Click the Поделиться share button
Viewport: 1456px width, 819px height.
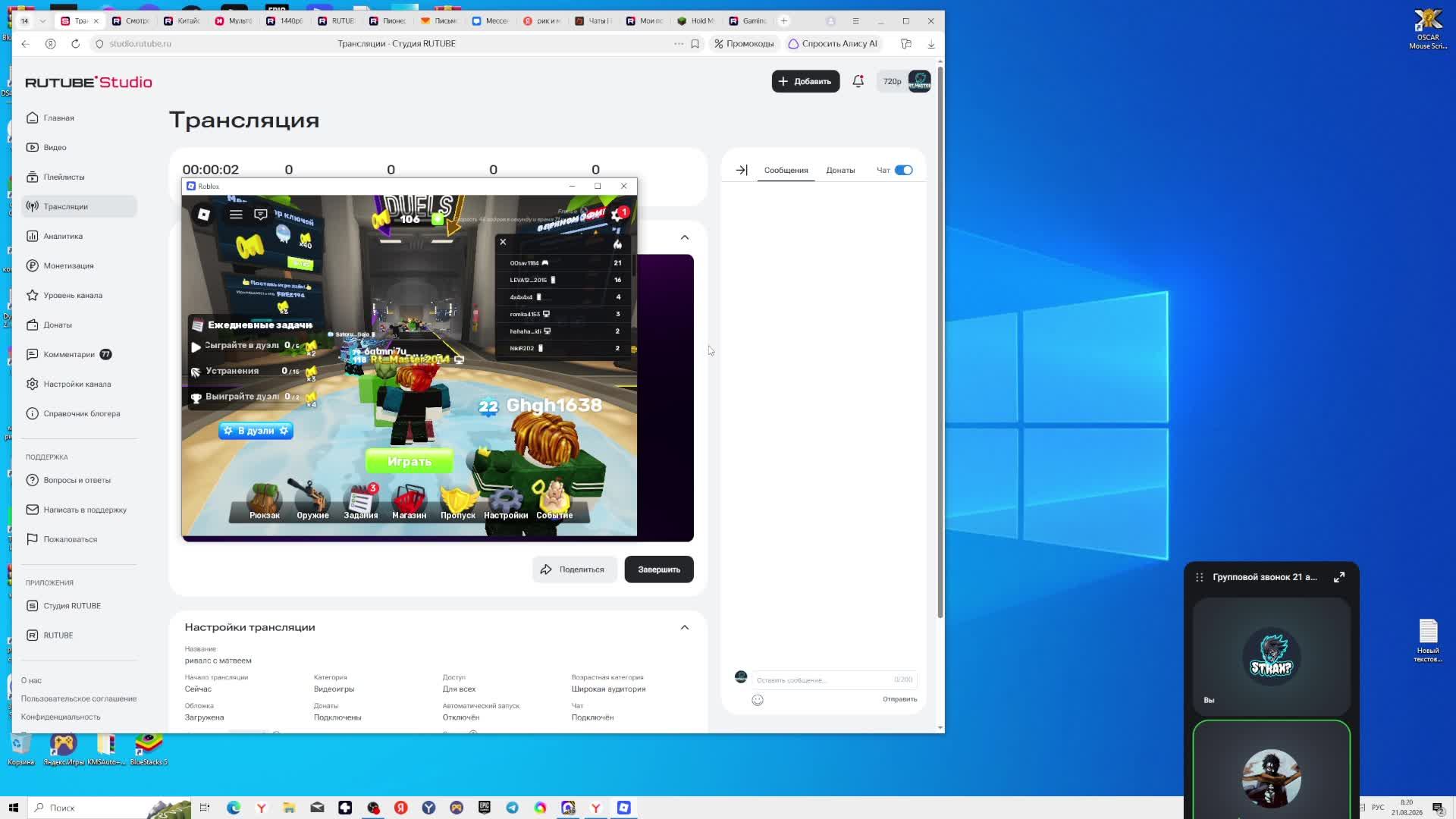[574, 570]
